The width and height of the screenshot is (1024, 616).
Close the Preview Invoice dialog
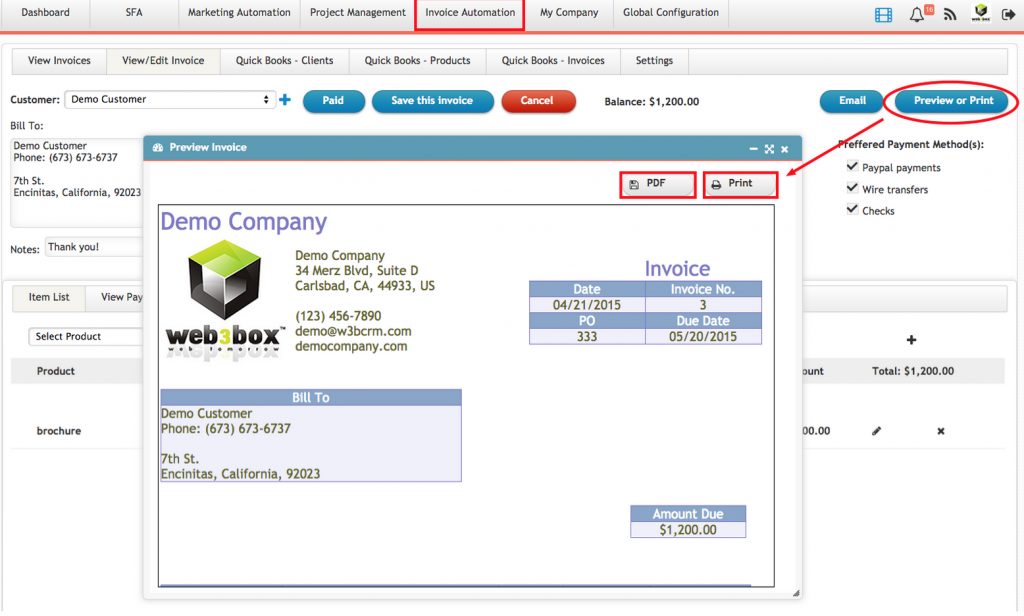[x=784, y=149]
